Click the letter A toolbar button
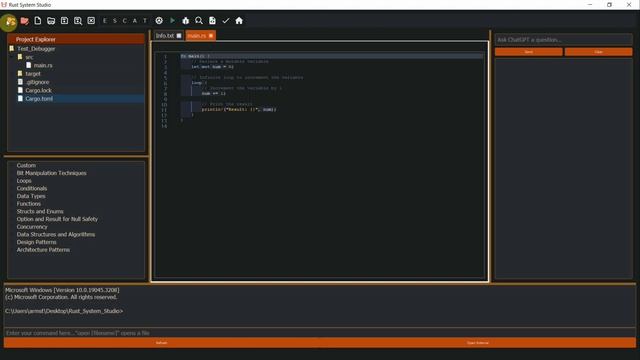Viewport: 640px width, 360px height. [135, 21]
